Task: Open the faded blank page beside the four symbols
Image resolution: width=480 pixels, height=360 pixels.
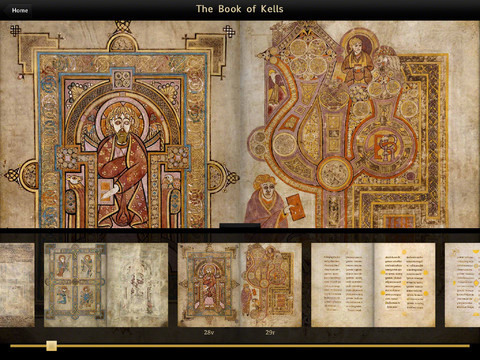Action: click(x=137, y=285)
